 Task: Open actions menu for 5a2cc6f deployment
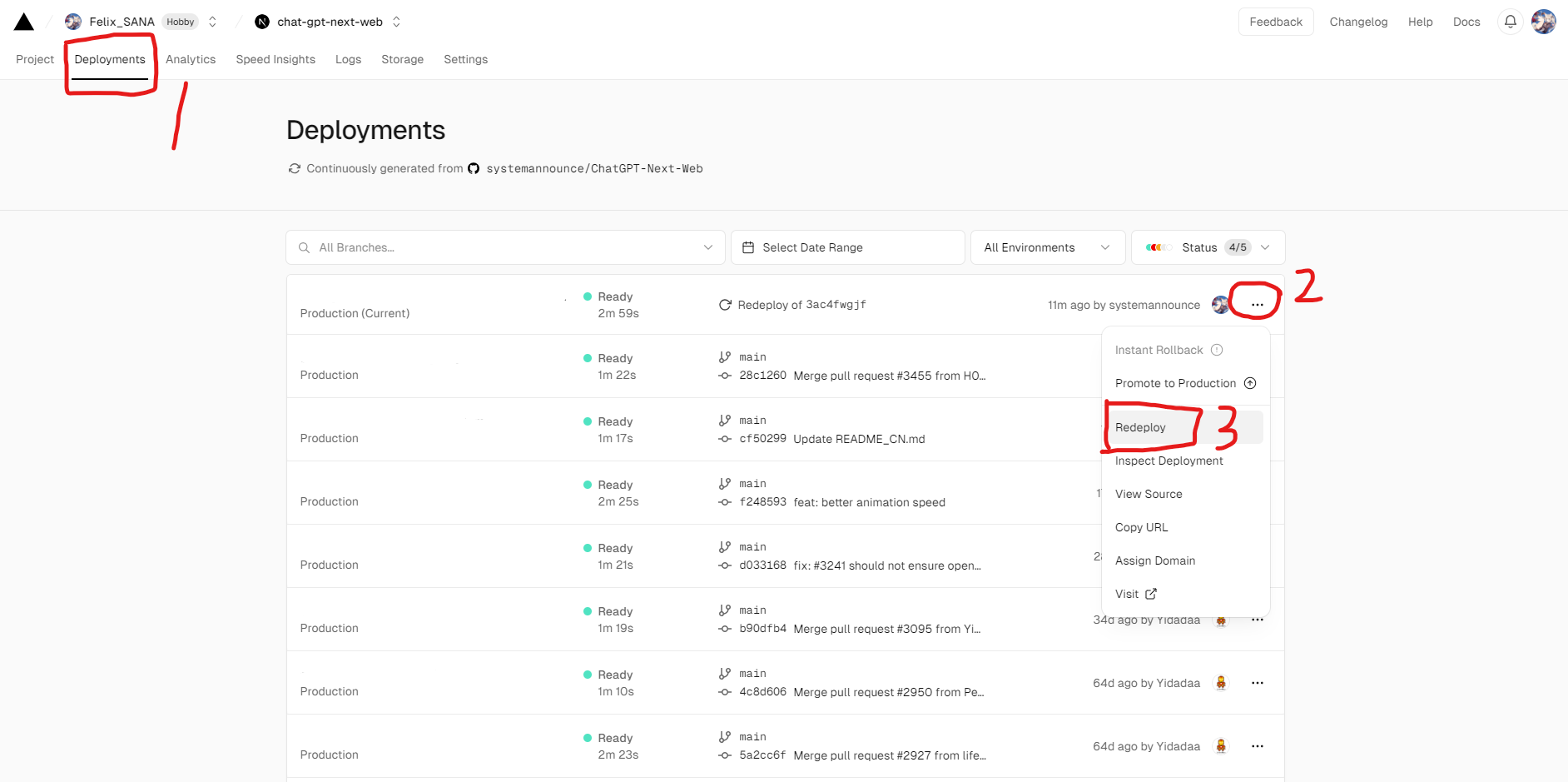pos(1257,746)
